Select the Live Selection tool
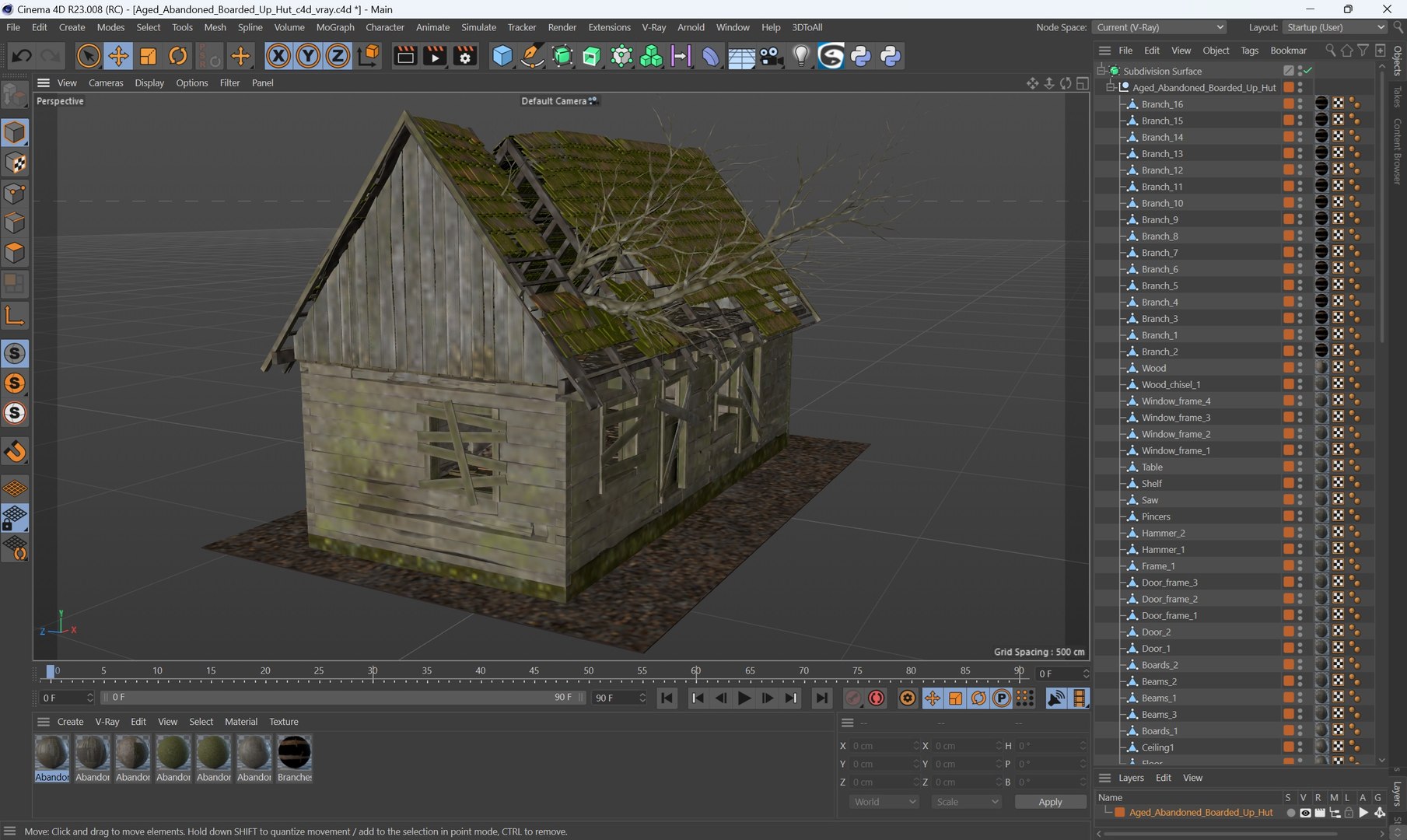This screenshot has width=1407, height=840. coord(89,56)
